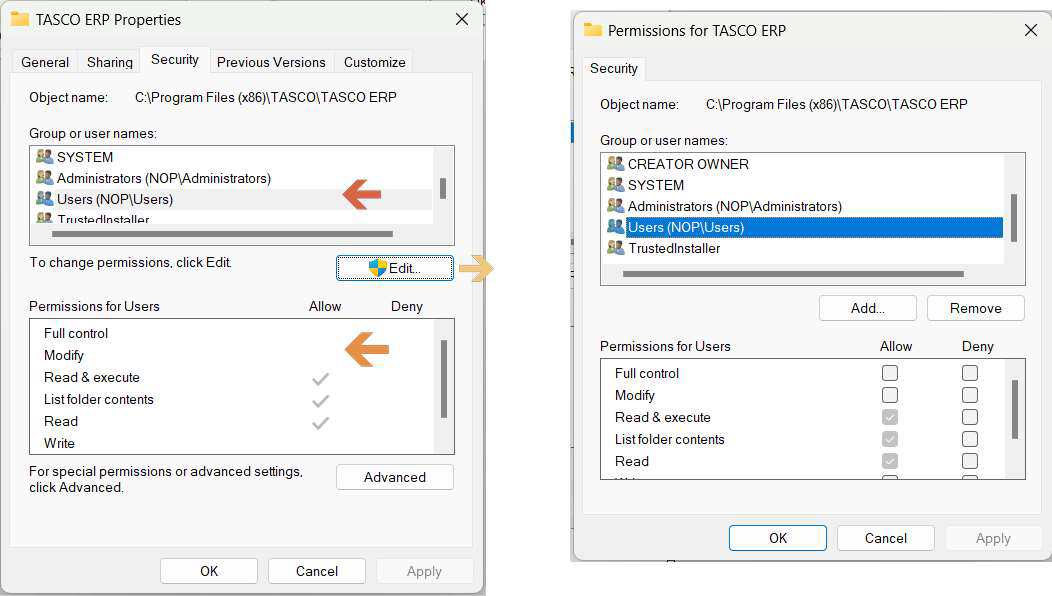
Task: Check the Deny box for Modify
Action: [x=970, y=395]
